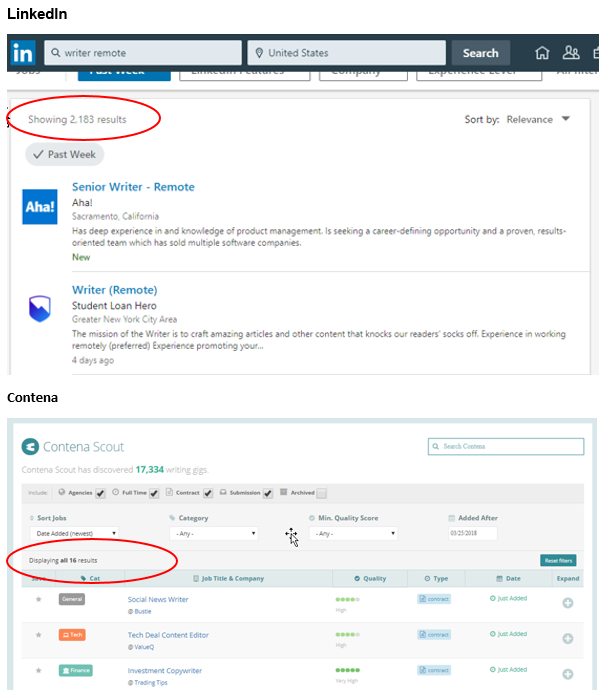Toggle the Contract checkbox
This screenshot has width=605, height=700.
(208, 493)
